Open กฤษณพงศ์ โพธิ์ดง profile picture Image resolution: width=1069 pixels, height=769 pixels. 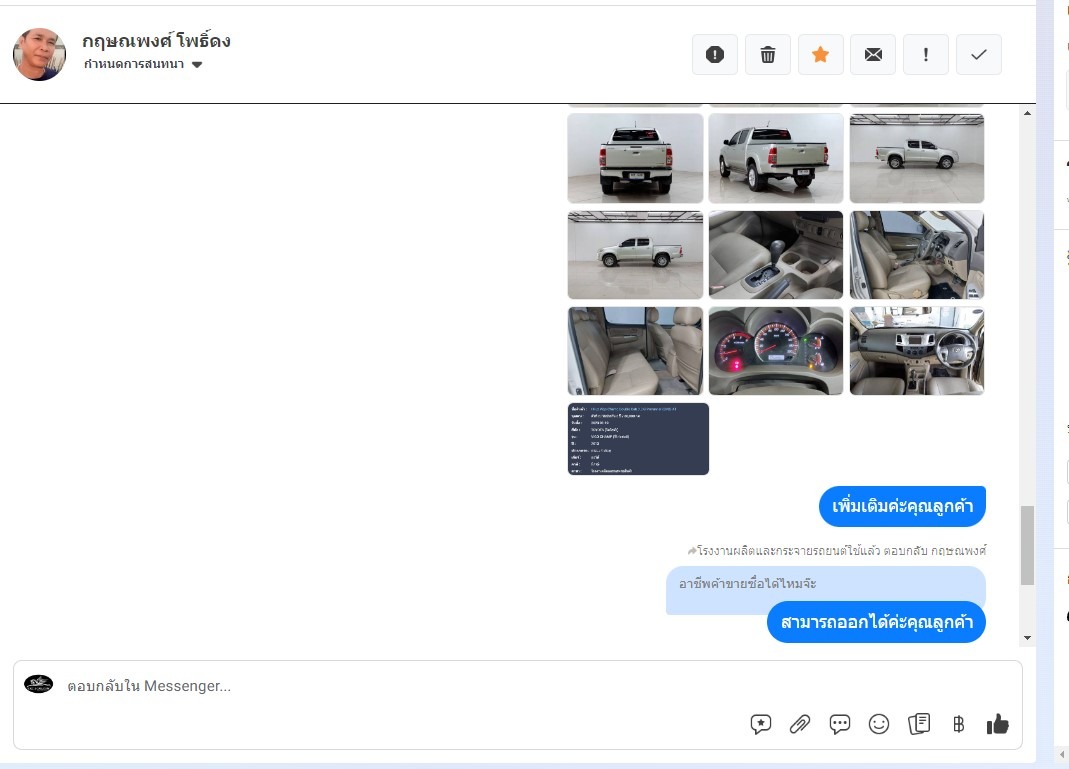(40, 55)
